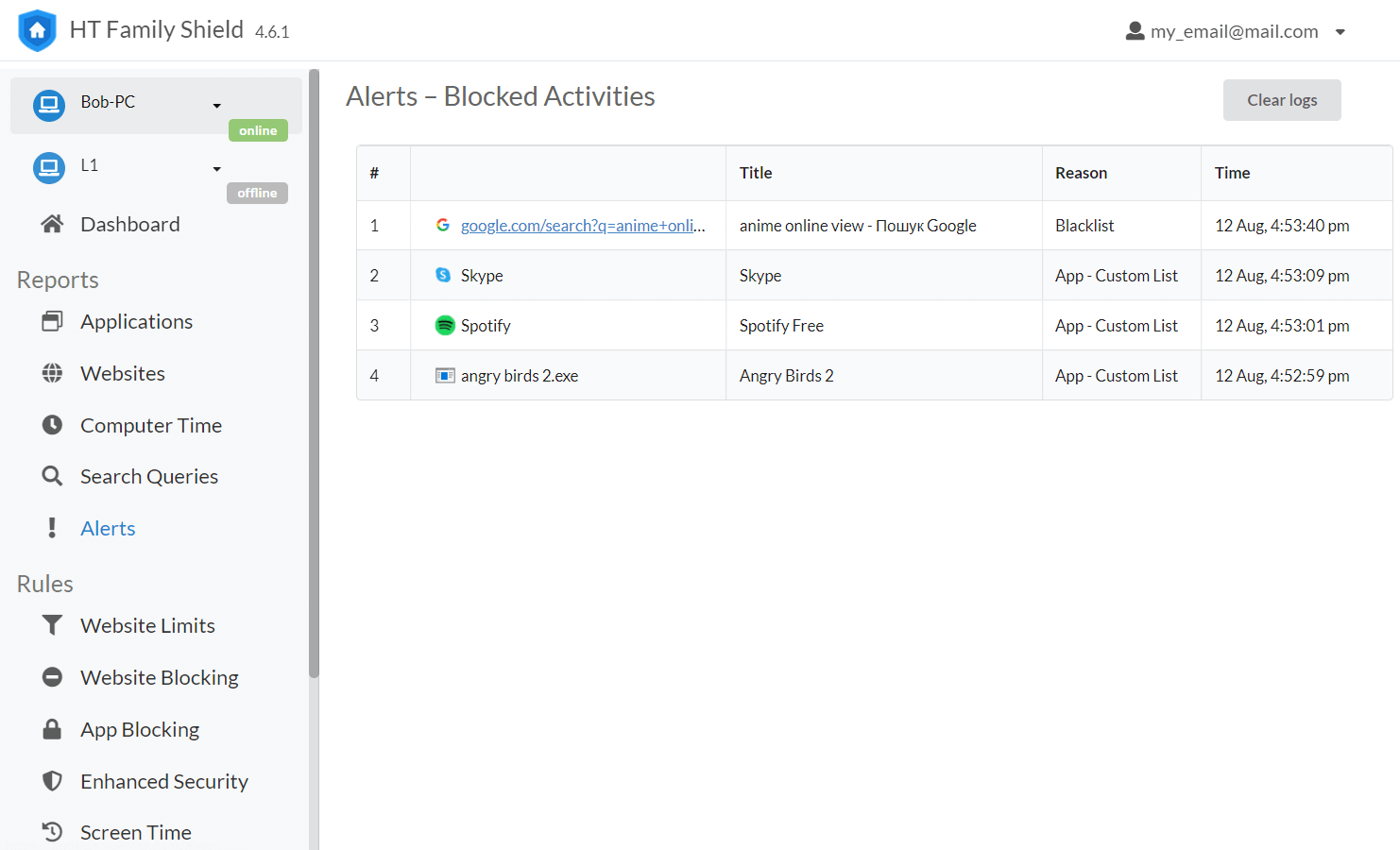Select the L1 device name

(90, 165)
